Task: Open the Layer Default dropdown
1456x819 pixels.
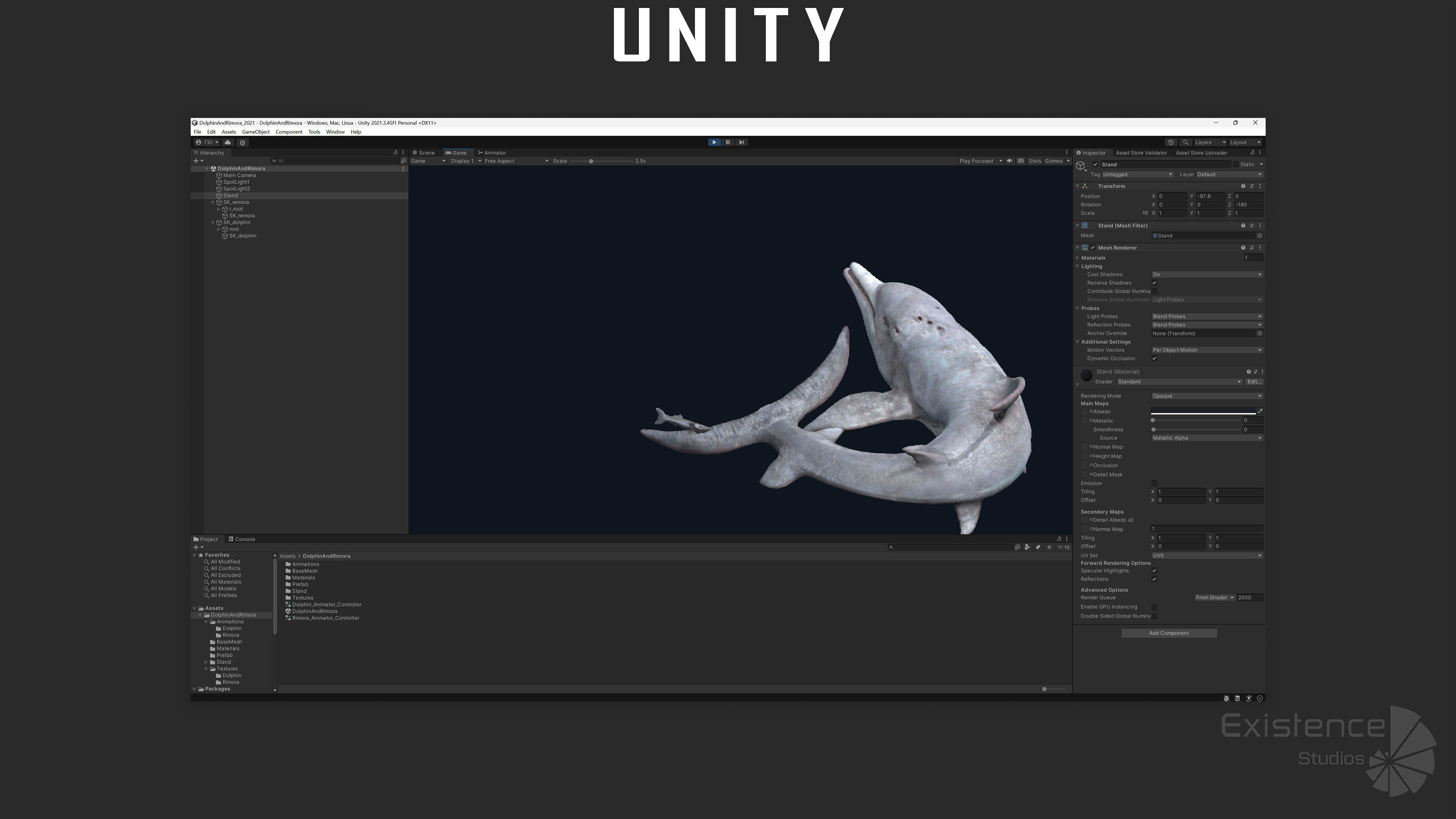Action: (1229, 175)
